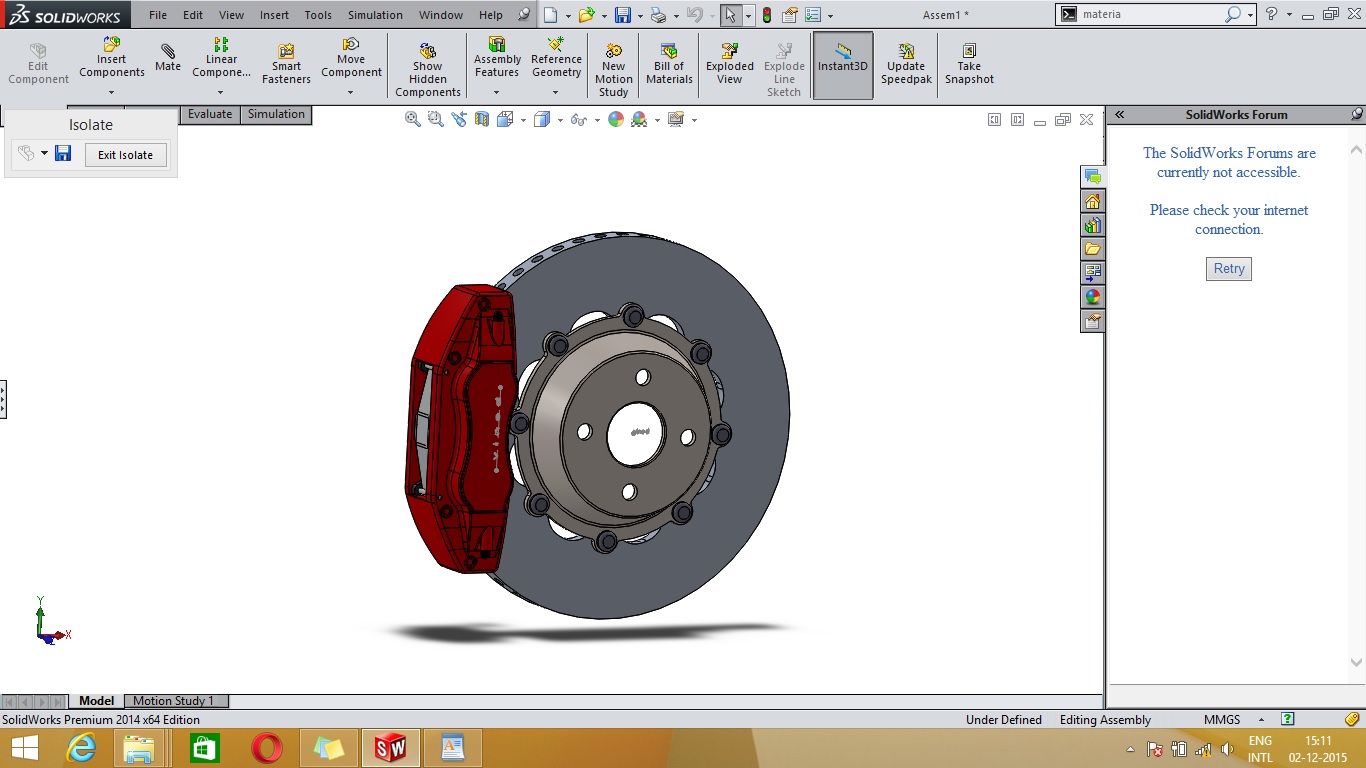This screenshot has width=1366, height=768.
Task: Select the Mate tool
Action: tap(168, 58)
